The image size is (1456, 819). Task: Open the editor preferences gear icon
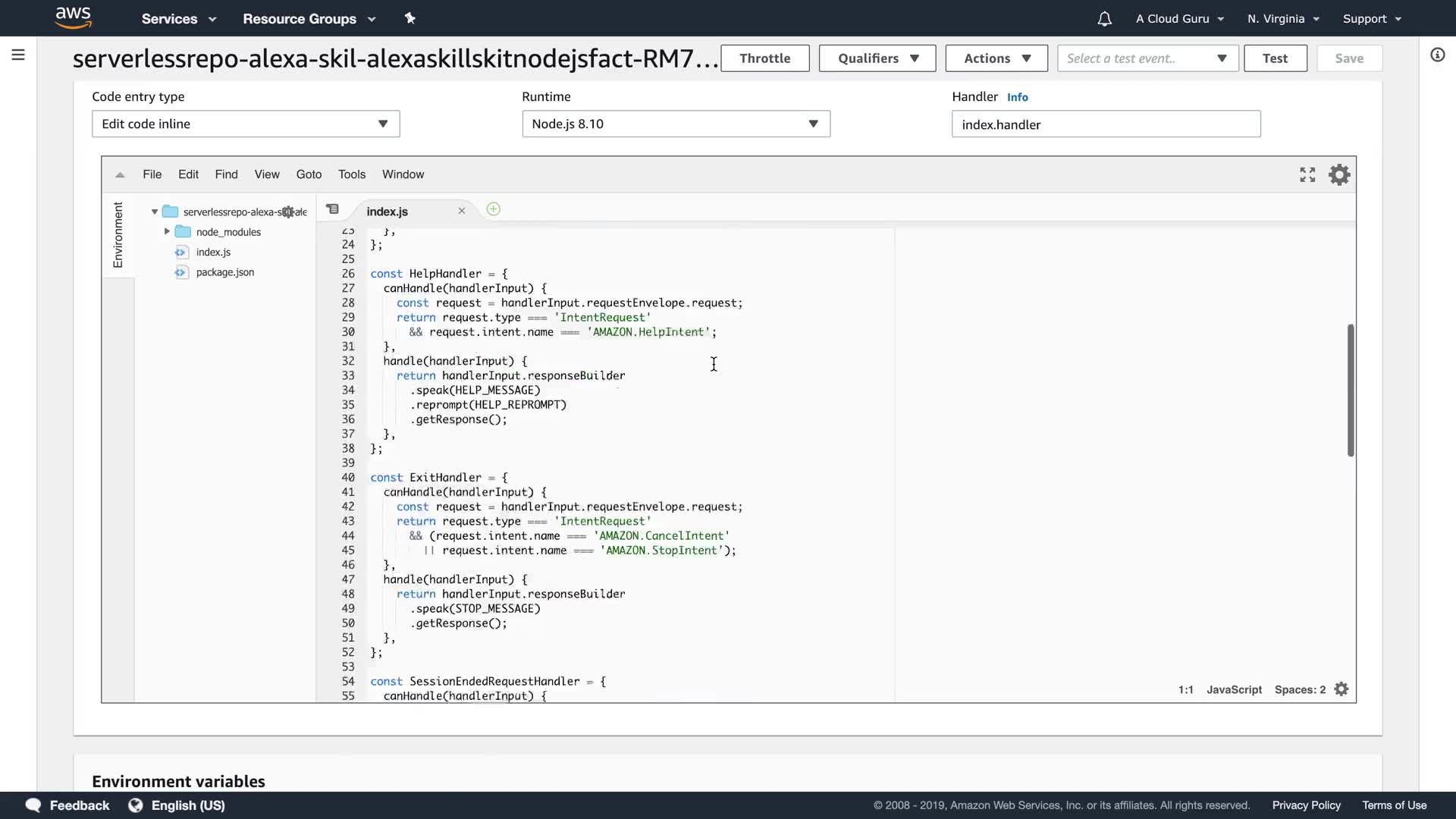pyautogui.click(x=1339, y=175)
